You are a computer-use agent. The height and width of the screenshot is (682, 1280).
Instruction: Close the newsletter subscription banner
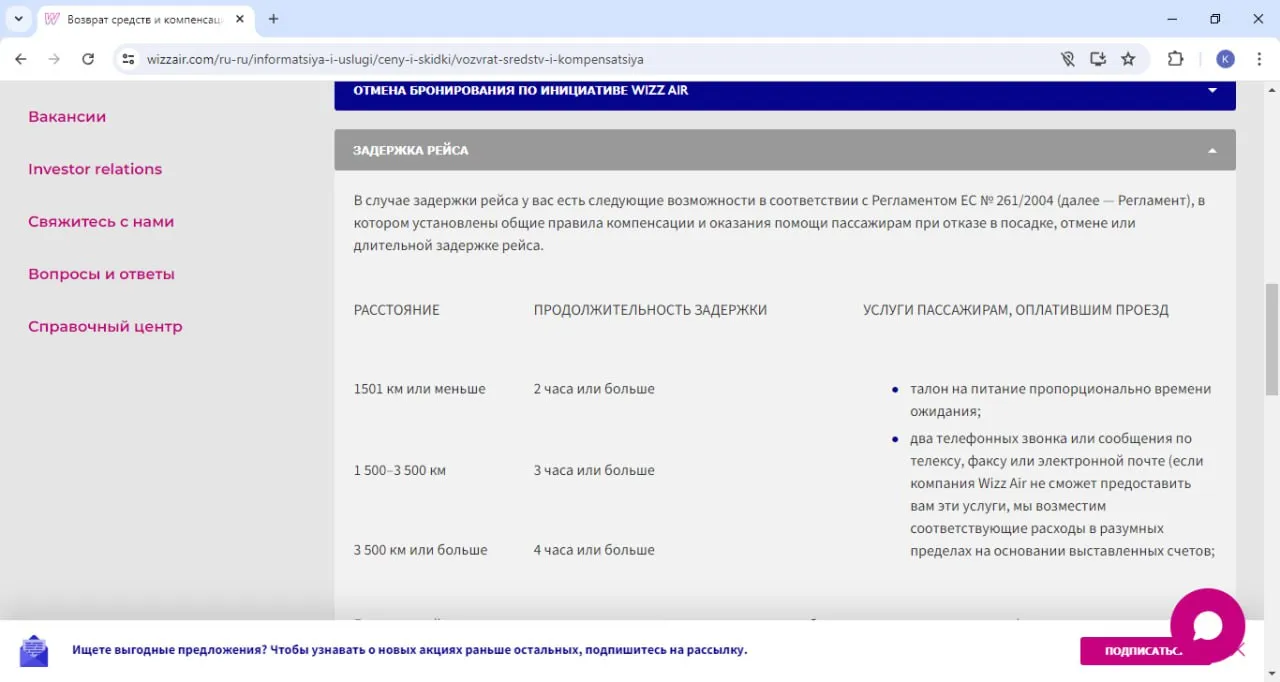tap(1239, 651)
